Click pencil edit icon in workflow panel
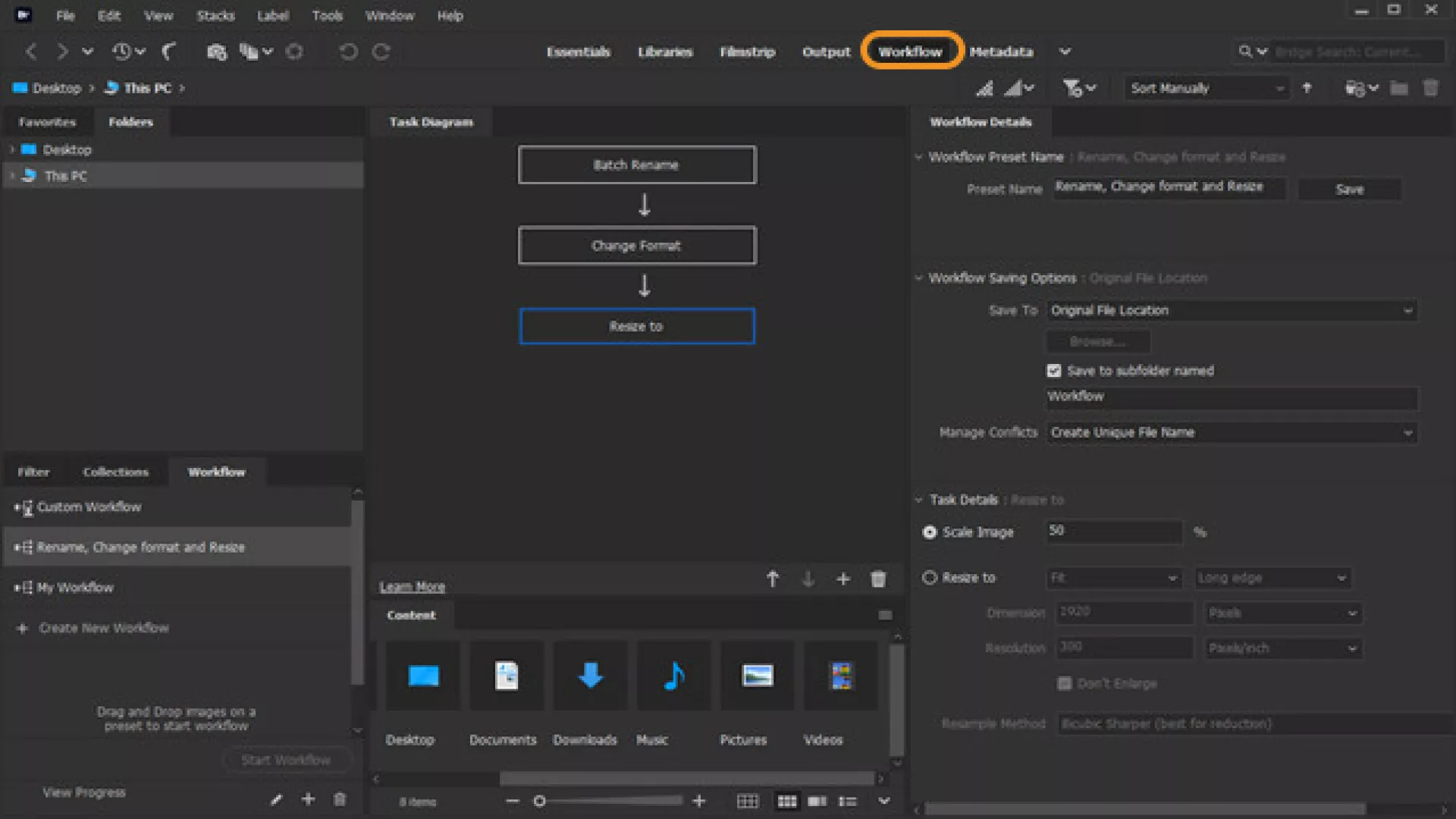 pyautogui.click(x=276, y=799)
